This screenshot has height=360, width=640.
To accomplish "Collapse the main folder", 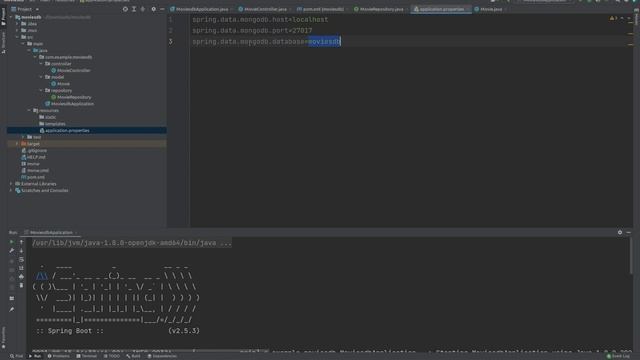I will pos(23,44).
